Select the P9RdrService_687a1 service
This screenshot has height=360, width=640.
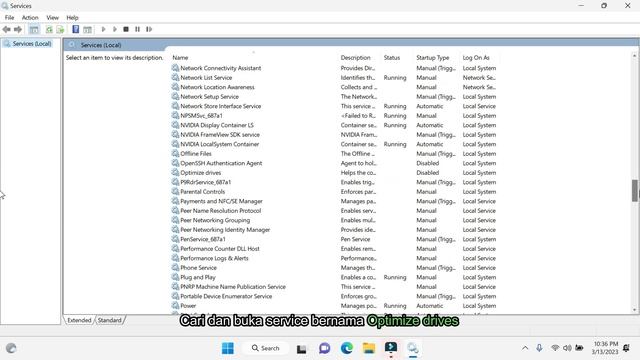pyautogui.click(x=205, y=182)
